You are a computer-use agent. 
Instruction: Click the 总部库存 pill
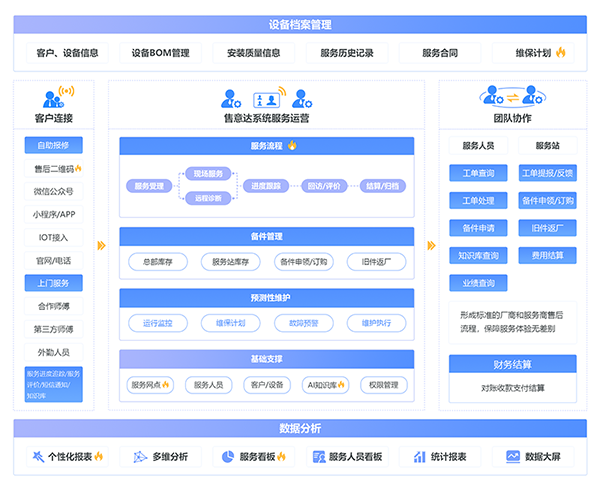[x=158, y=262]
